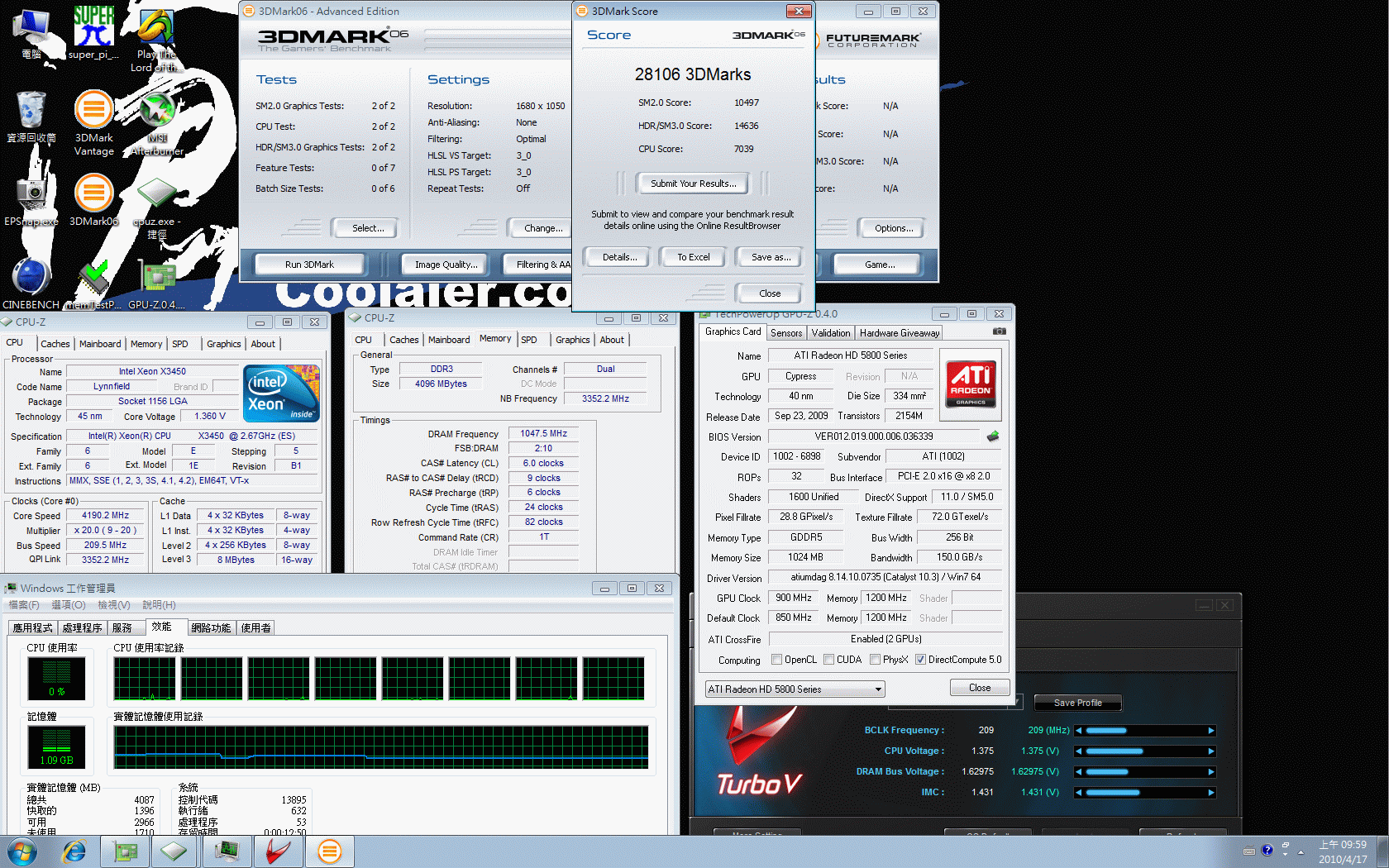Screen dimensions: 1389x868
Task: Launch Internet Explorer from the taskbar
Action: 74,851
